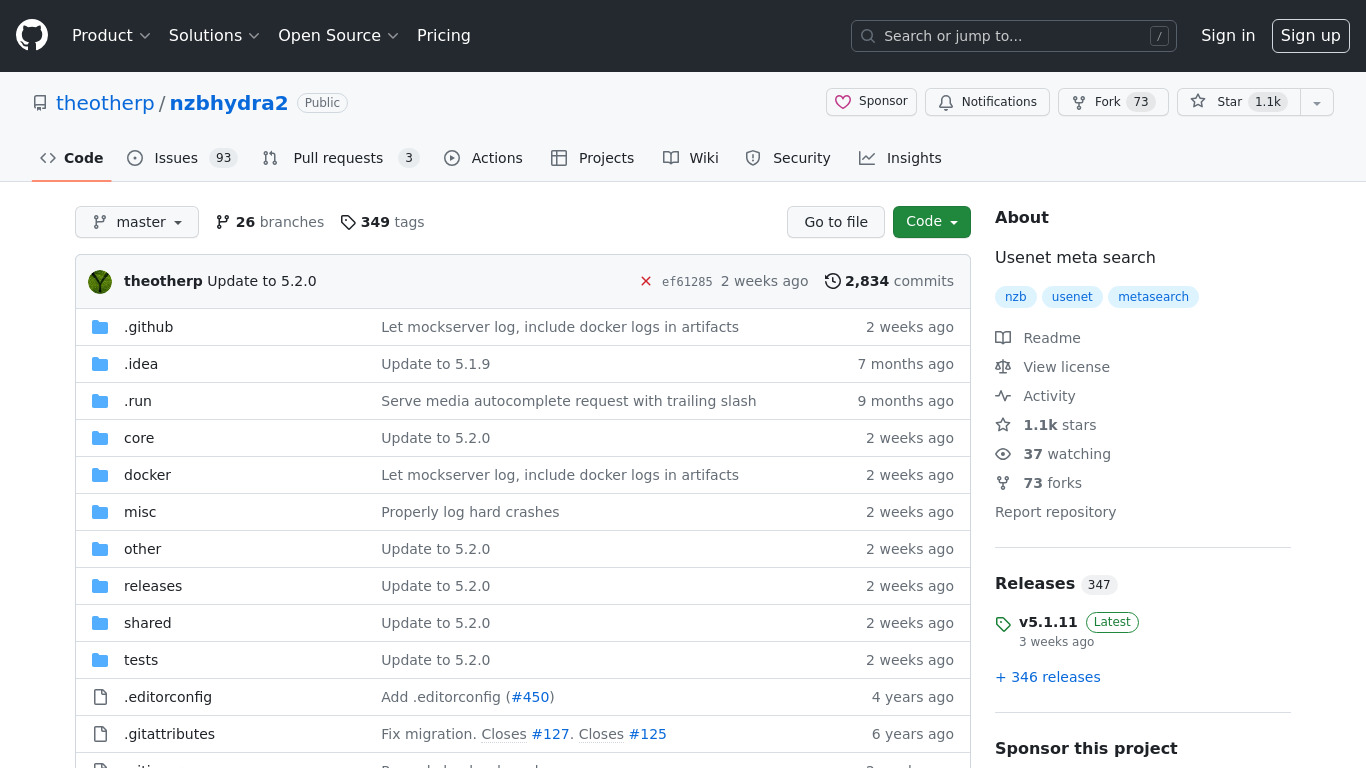Click the stars icon in About
Screen dimensions: 1366x768
click(x=1003, y=425)
